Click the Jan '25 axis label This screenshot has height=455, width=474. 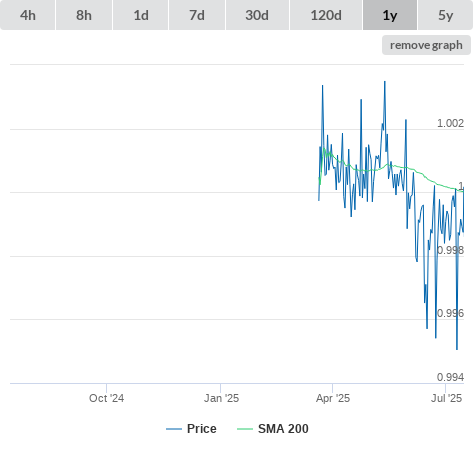point(221,398)
